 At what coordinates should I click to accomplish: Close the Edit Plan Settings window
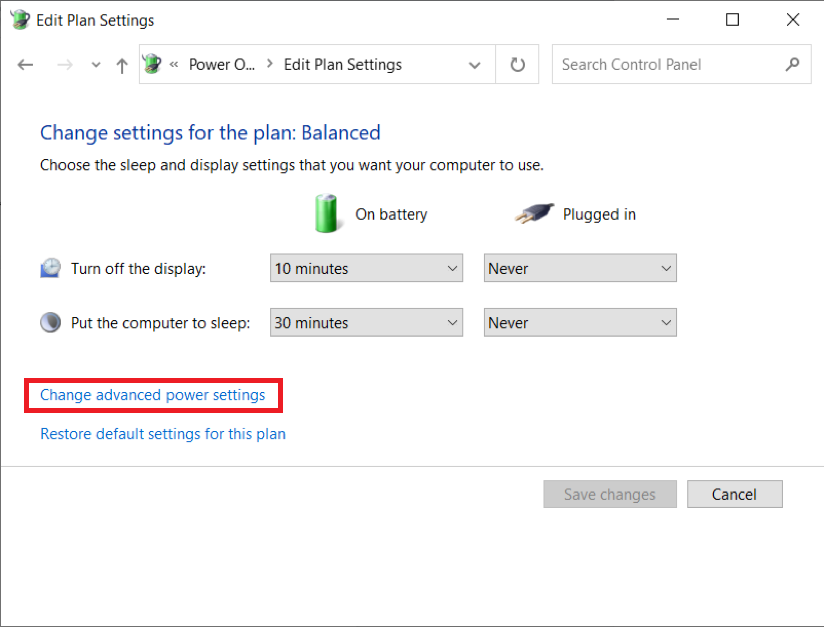793,19
